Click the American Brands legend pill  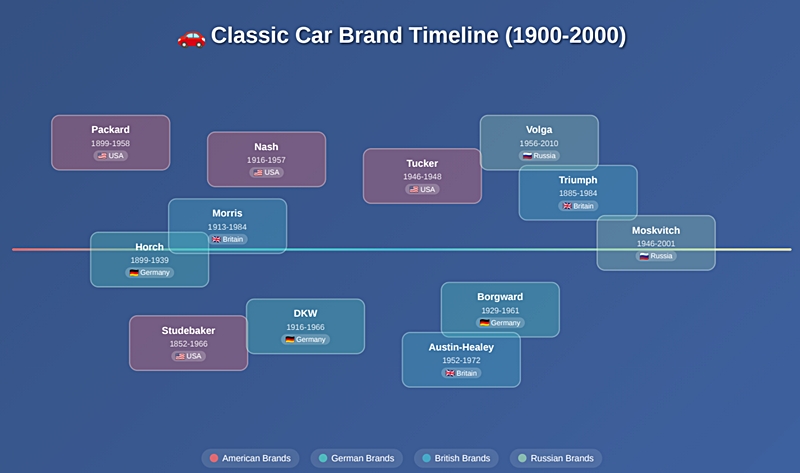251,458
